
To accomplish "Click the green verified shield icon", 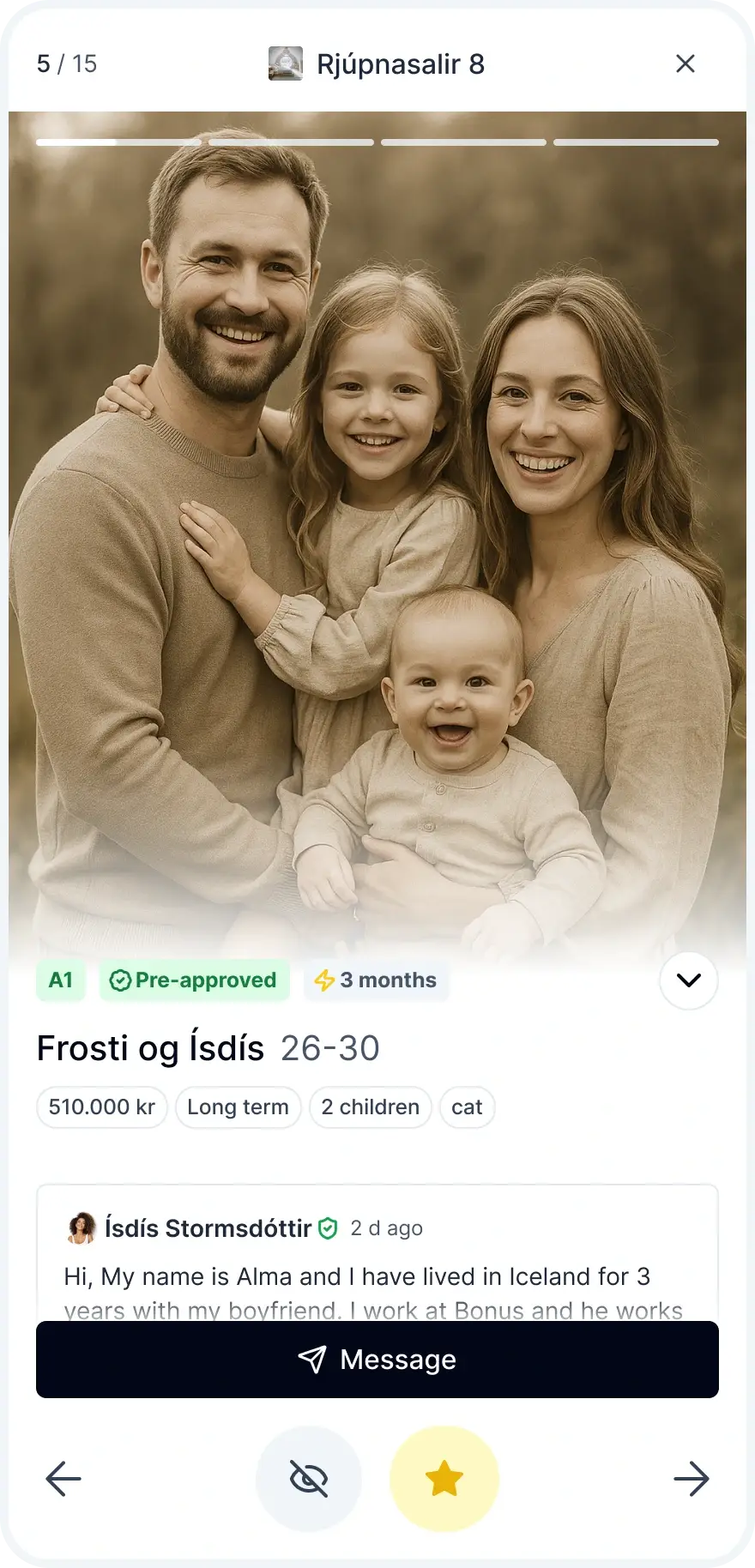I will [328, 1229].
